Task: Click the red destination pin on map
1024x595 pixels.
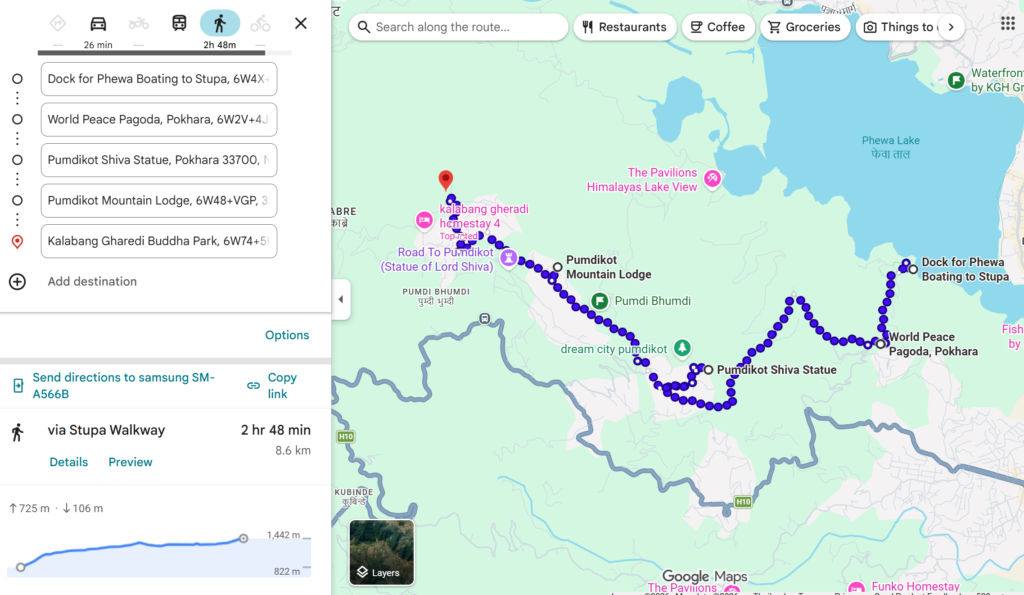Action: 445,180
